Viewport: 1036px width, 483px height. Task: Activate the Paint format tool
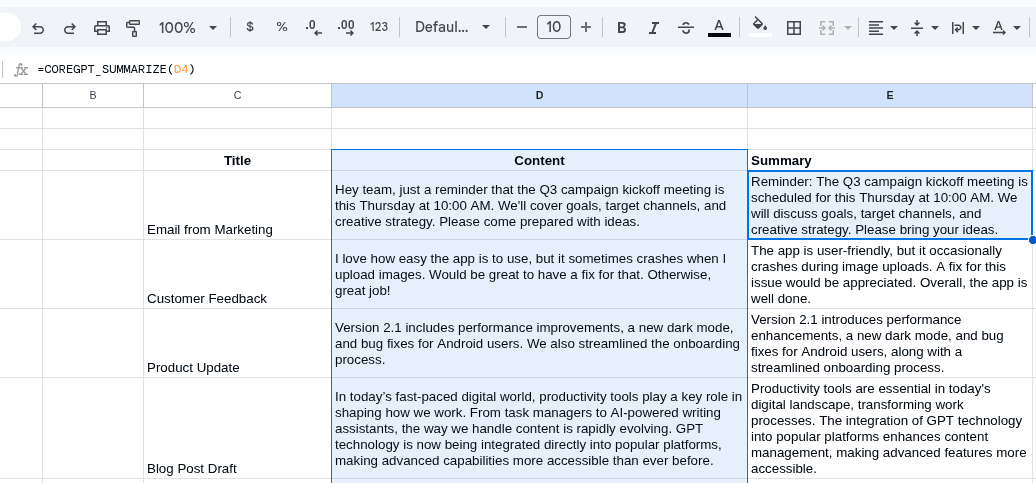click(133, 28)
